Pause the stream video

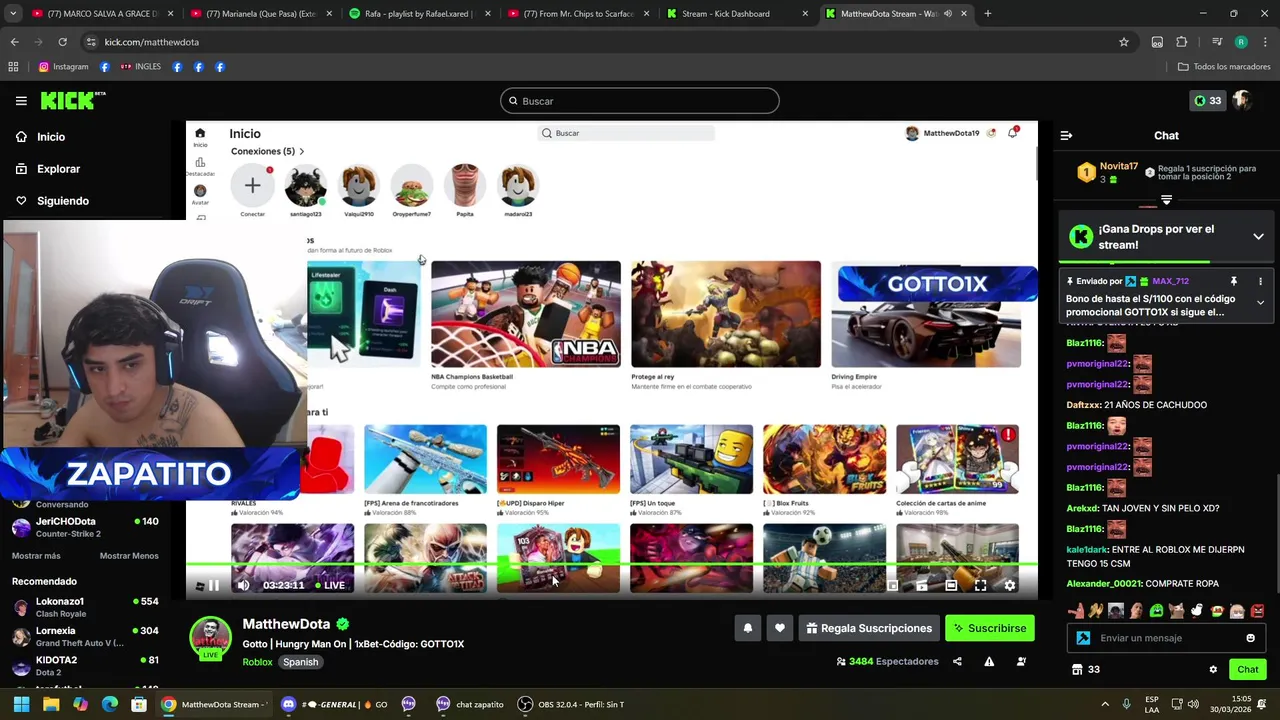pyautogui.click(x=213, y=586)
